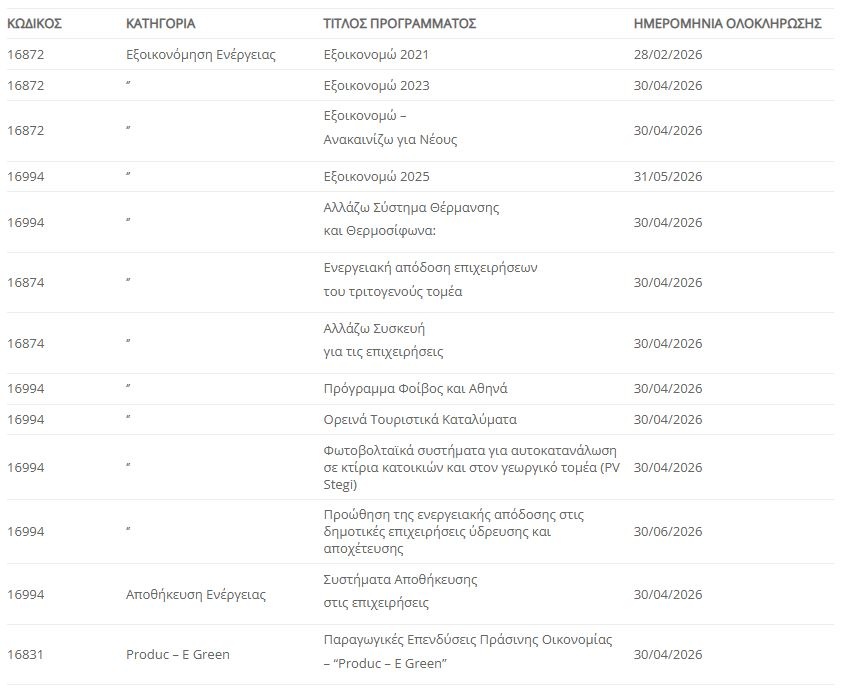Select the Εξοικονομώ 2023 program title

376,85
